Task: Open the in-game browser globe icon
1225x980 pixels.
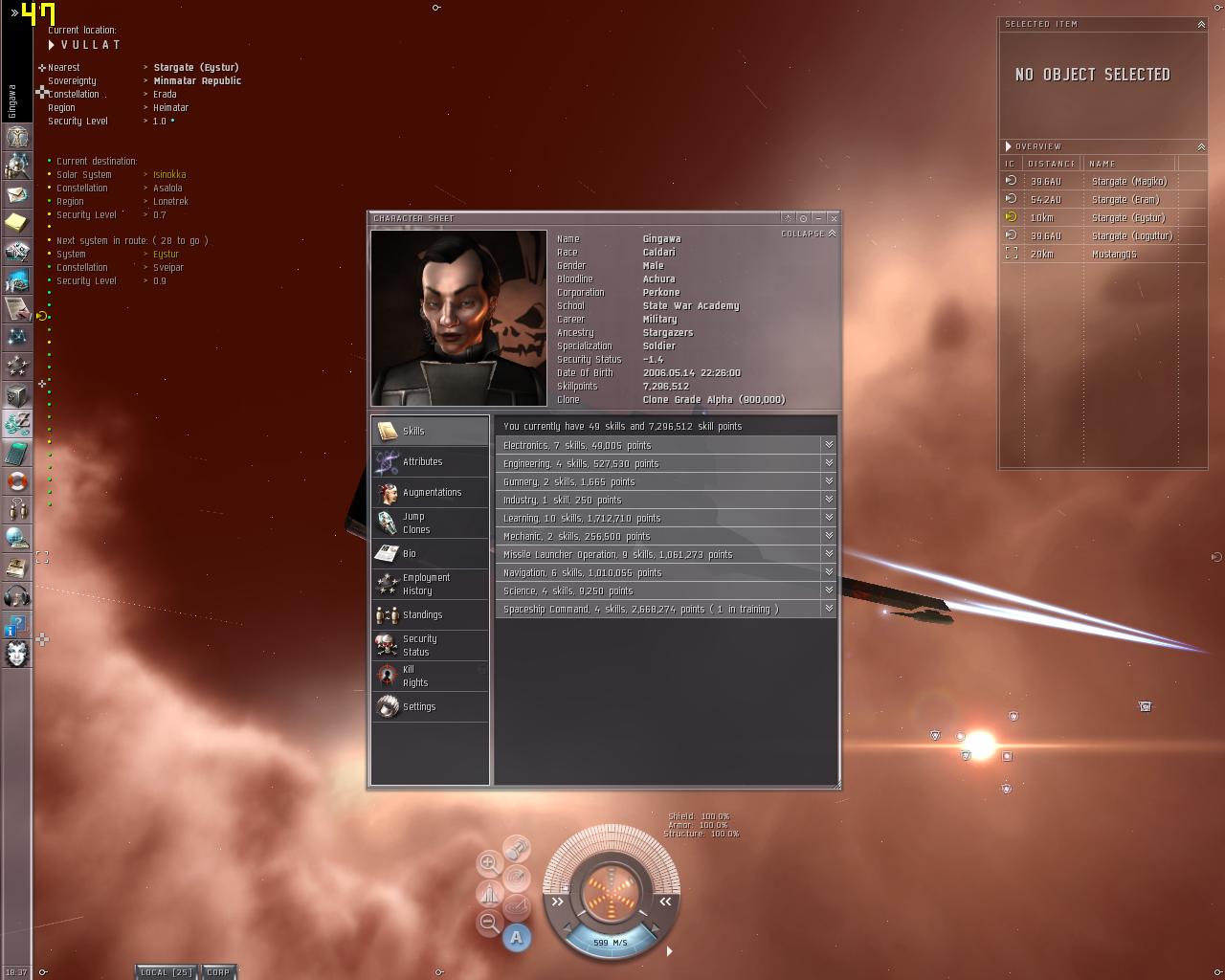Action: pyautogui.click(x=16, y=539)
